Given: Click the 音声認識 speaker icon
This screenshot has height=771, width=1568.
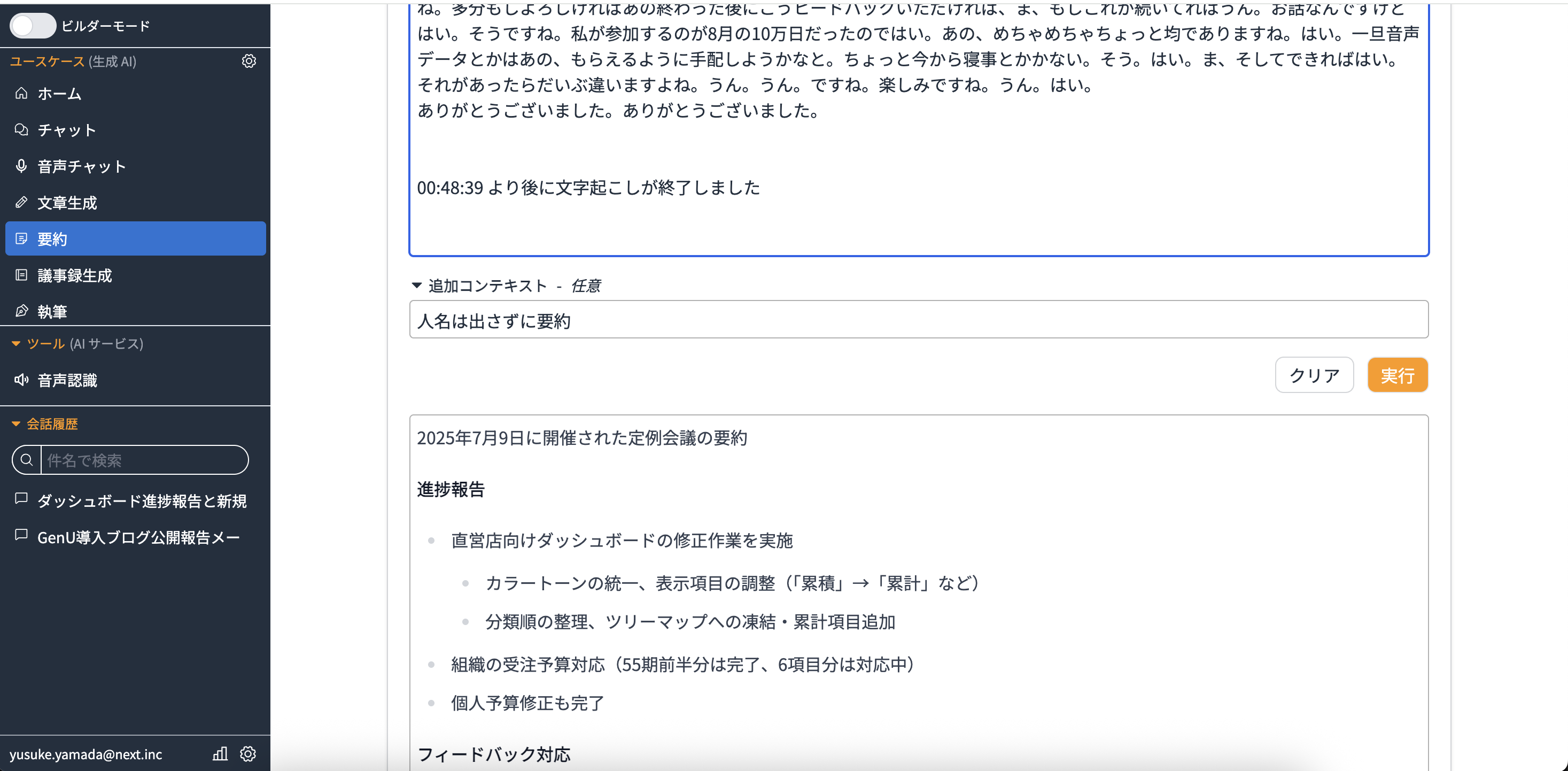Looking at the screenshot, I should pyautogui.click(x=21, y=380).
